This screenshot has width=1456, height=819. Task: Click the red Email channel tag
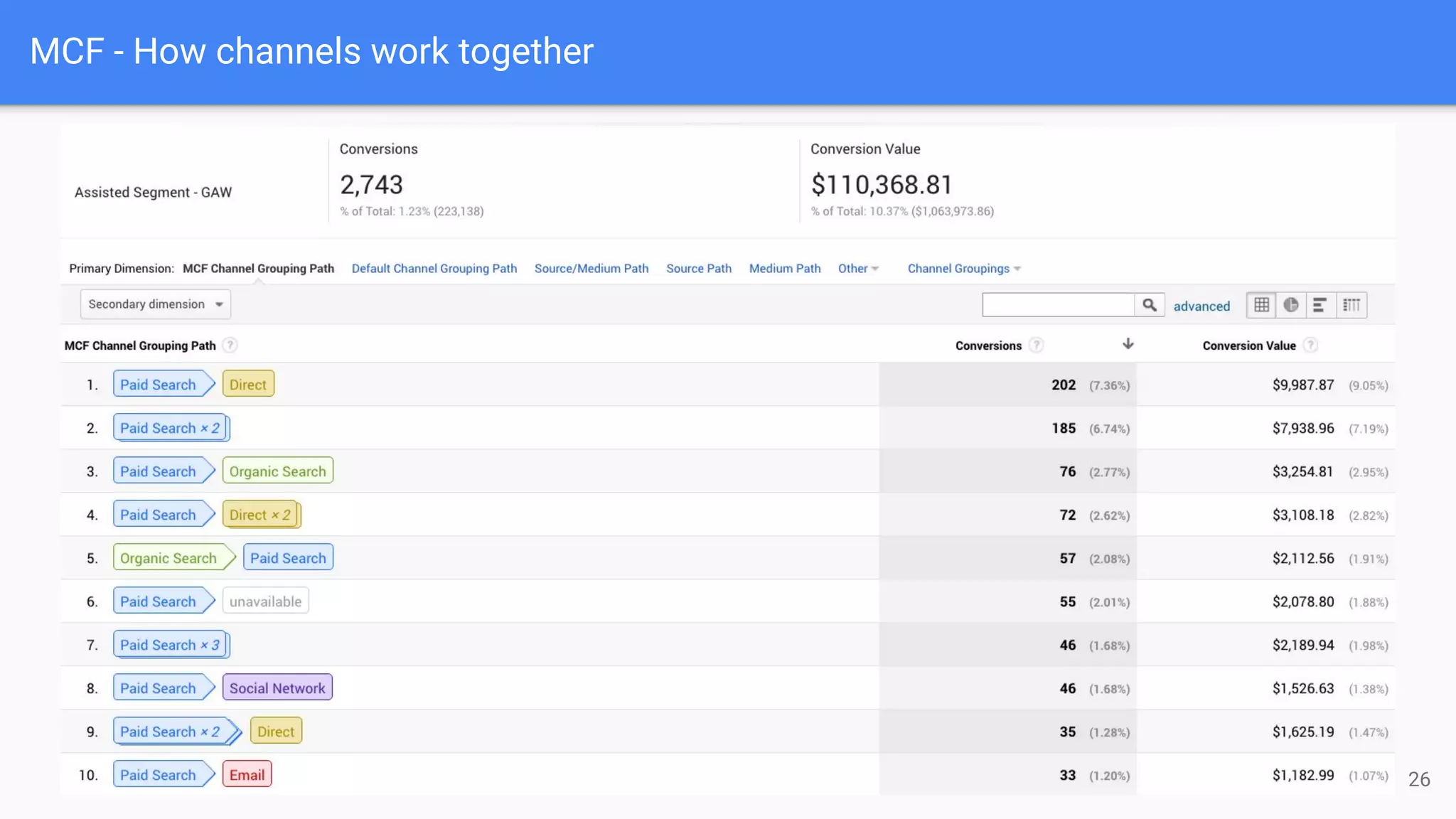(x=247, y=775)
